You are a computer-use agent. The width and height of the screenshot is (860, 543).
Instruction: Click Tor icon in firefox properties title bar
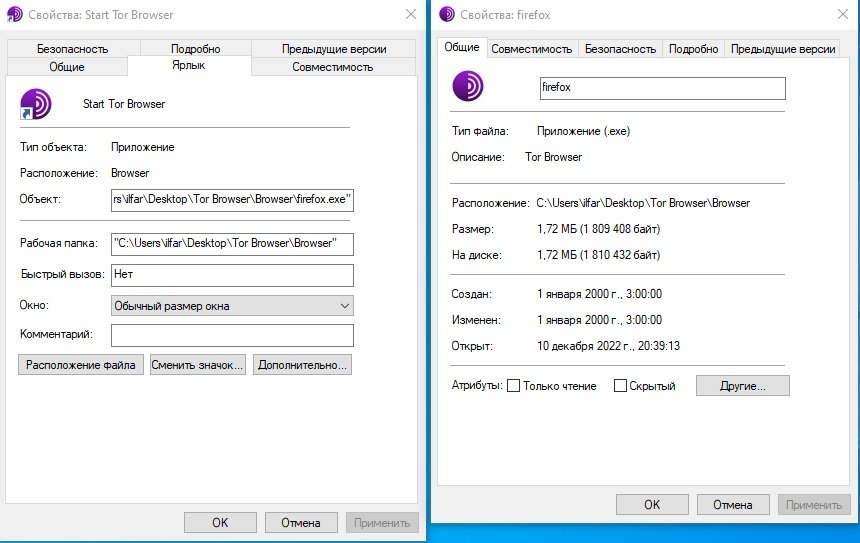[446, 14]
